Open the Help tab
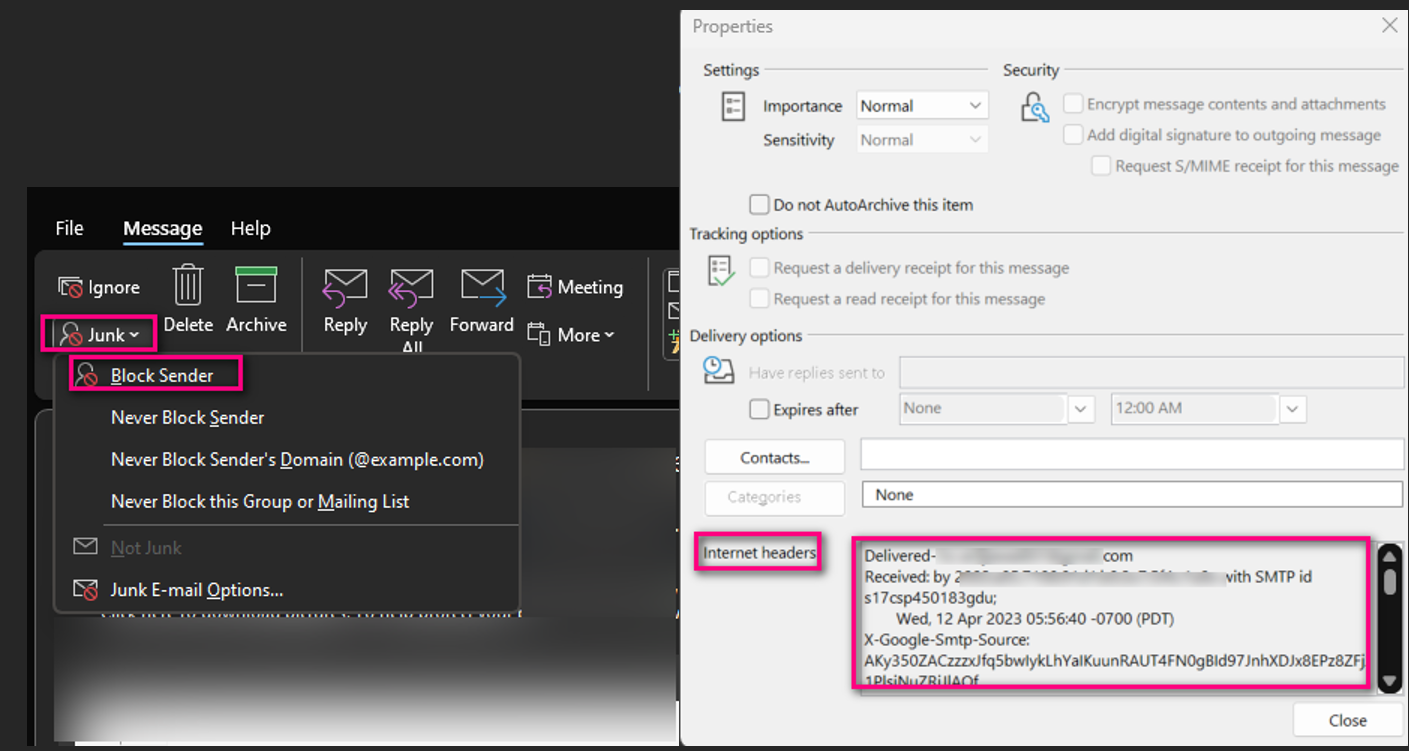Screen dimensions: 1409x751 pos(250,228)
